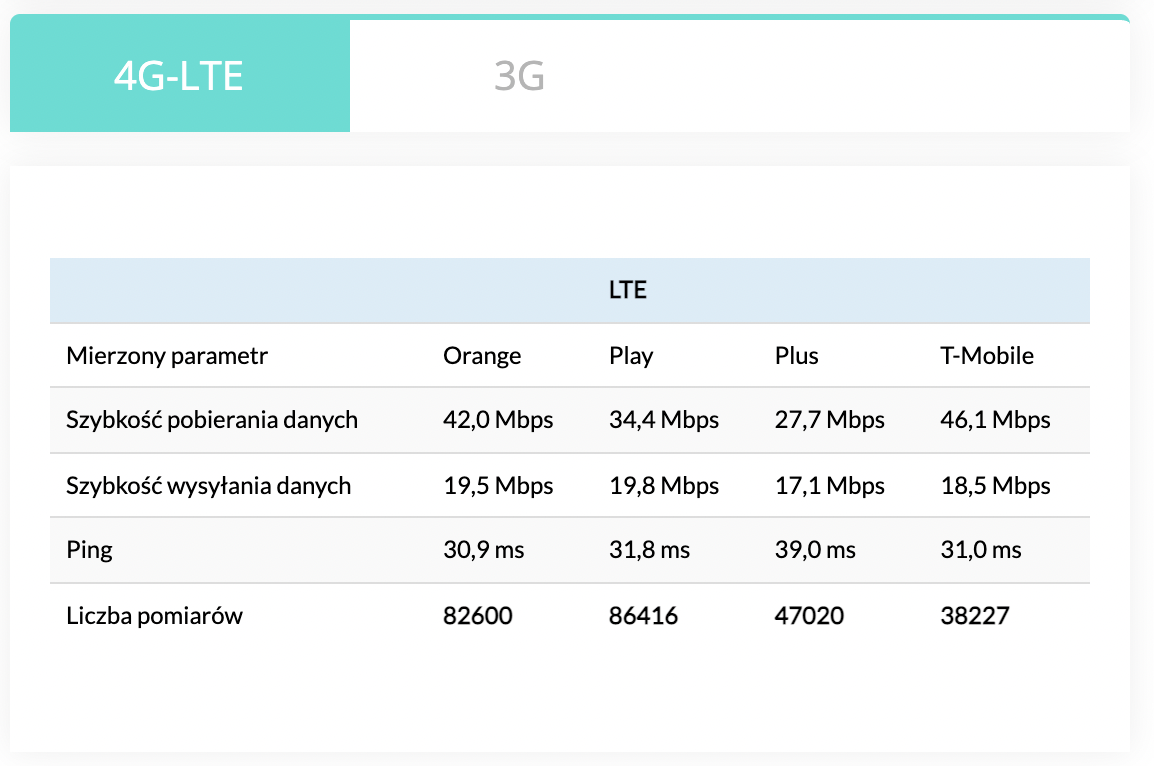Screen dimensions: 1154x766
Task: Switch to the 4G-LTE tab
Action: tap(179, 77)
